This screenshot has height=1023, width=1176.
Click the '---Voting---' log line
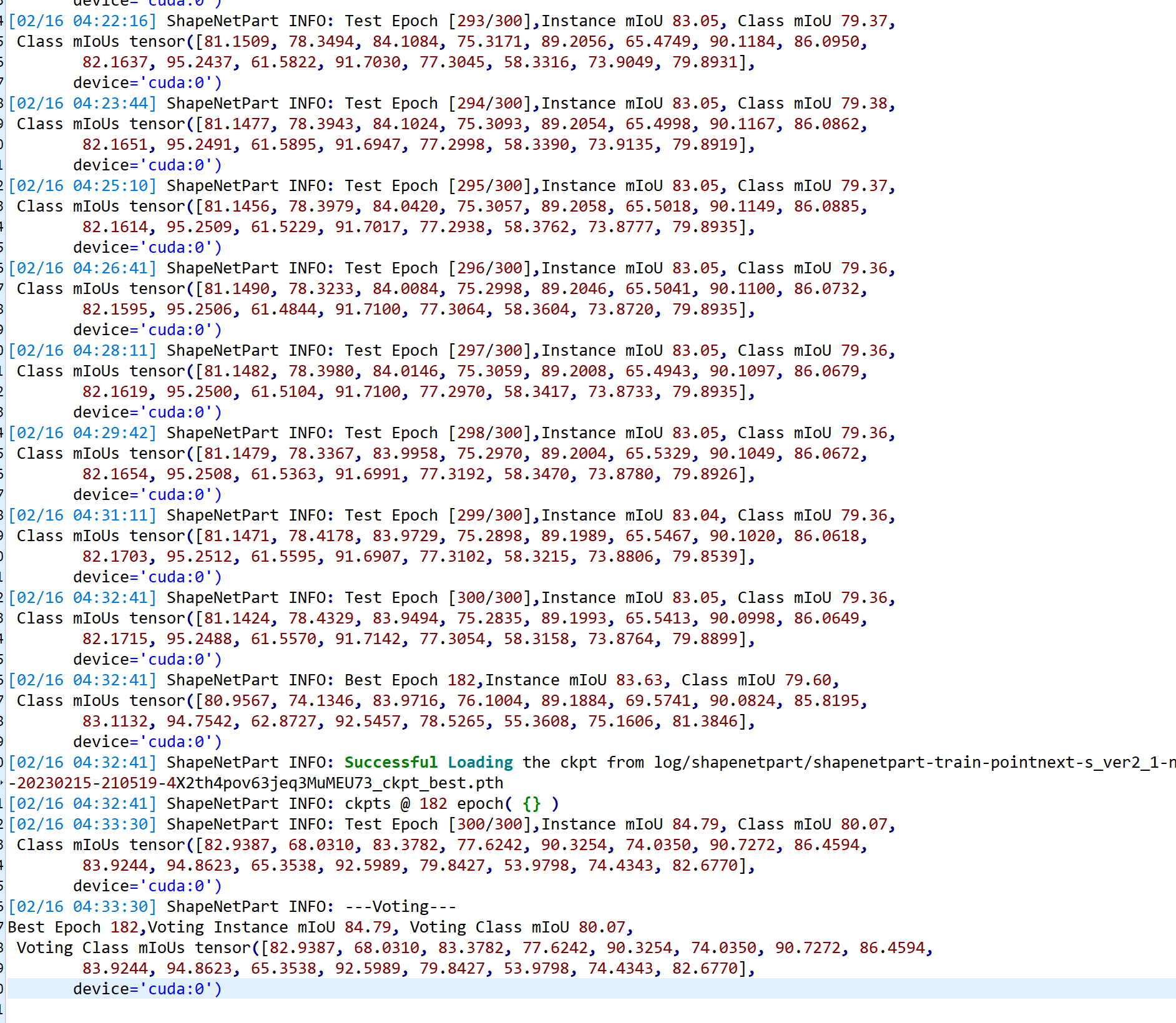tap(399, 906)
